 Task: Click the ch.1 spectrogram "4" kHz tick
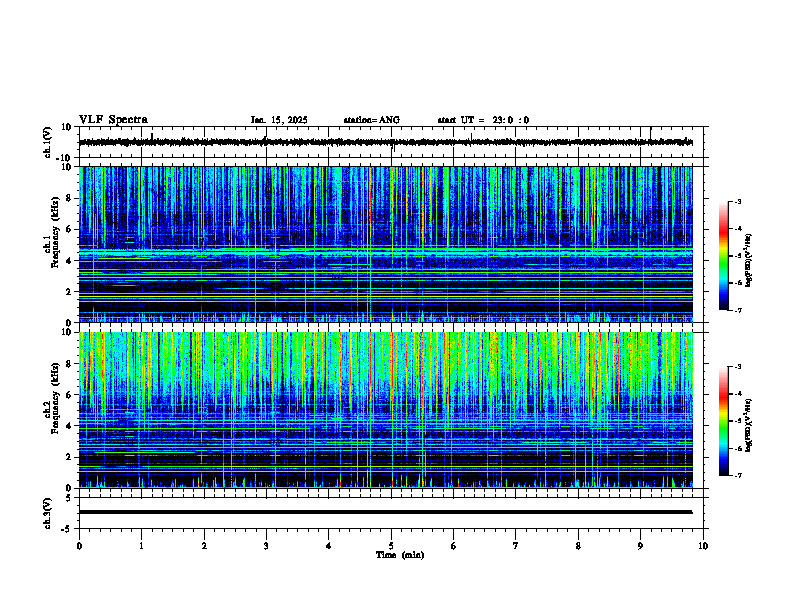pos(69,261)
